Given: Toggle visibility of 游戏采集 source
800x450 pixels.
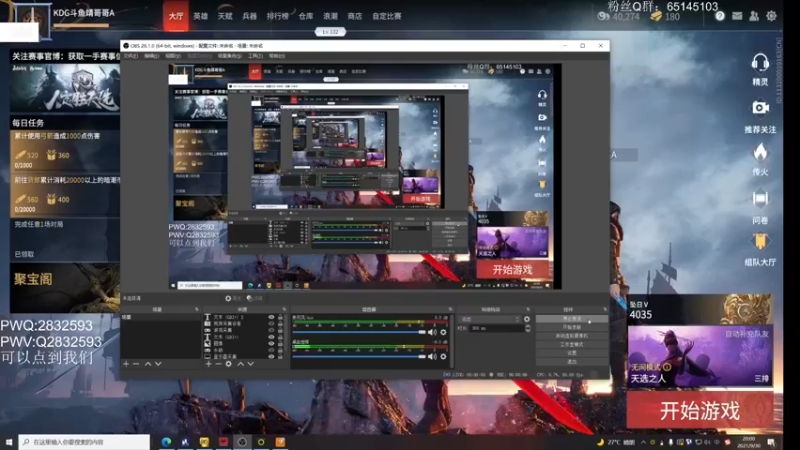Looking at the screenshot, I should pos(271,331).
